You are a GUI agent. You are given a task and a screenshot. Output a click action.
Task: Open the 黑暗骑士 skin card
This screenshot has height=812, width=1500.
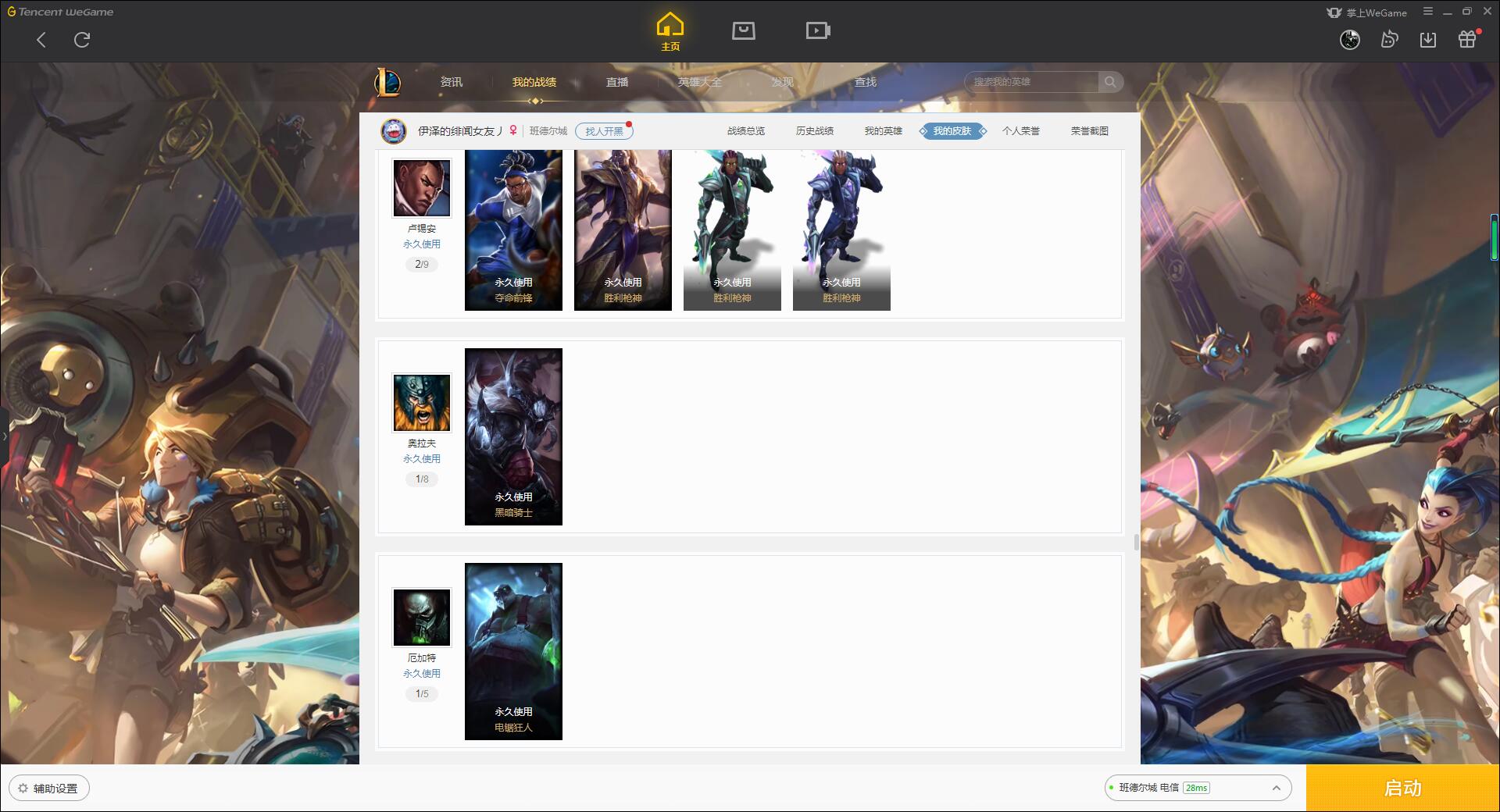513,436
